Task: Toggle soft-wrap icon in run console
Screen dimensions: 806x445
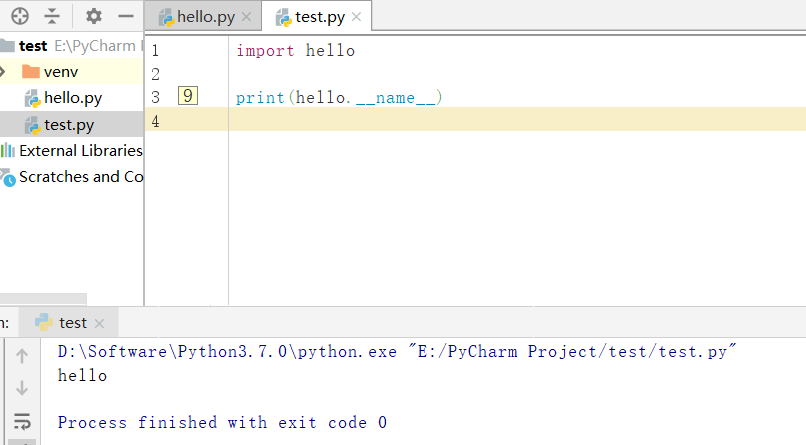Action: (x=22, y=421)
